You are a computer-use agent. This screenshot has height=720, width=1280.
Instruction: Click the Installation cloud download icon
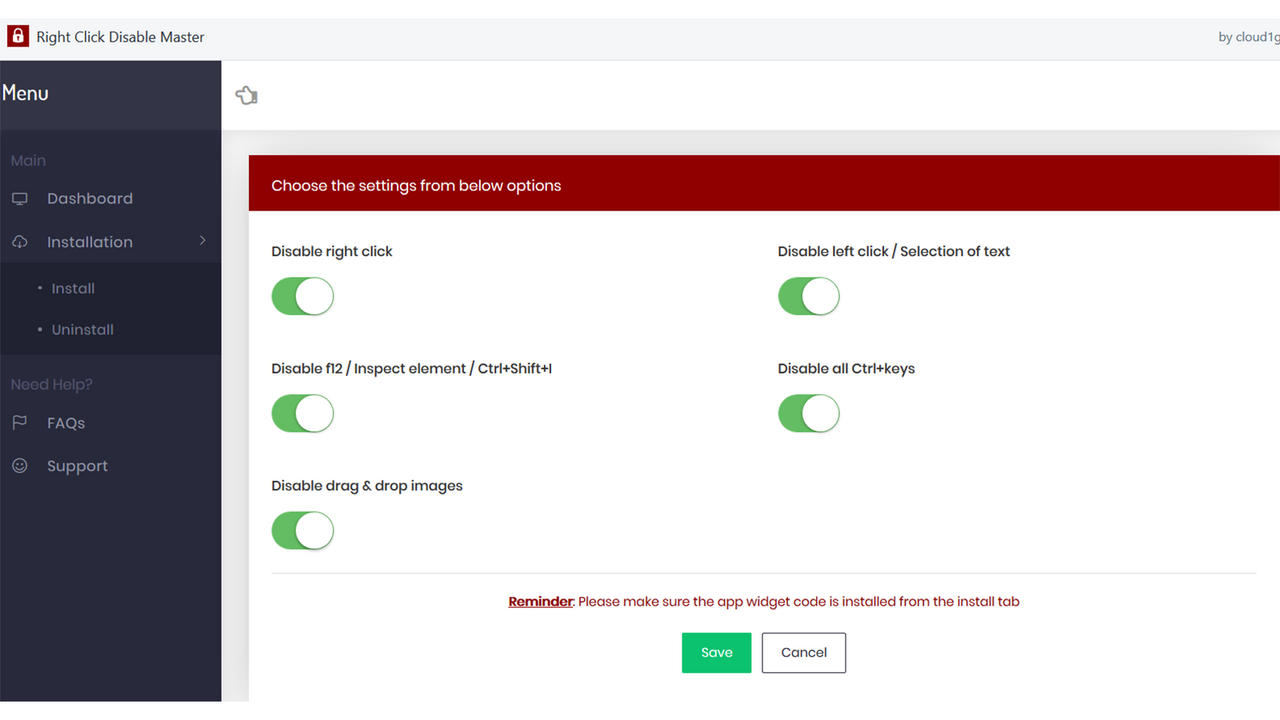point(20,242)
